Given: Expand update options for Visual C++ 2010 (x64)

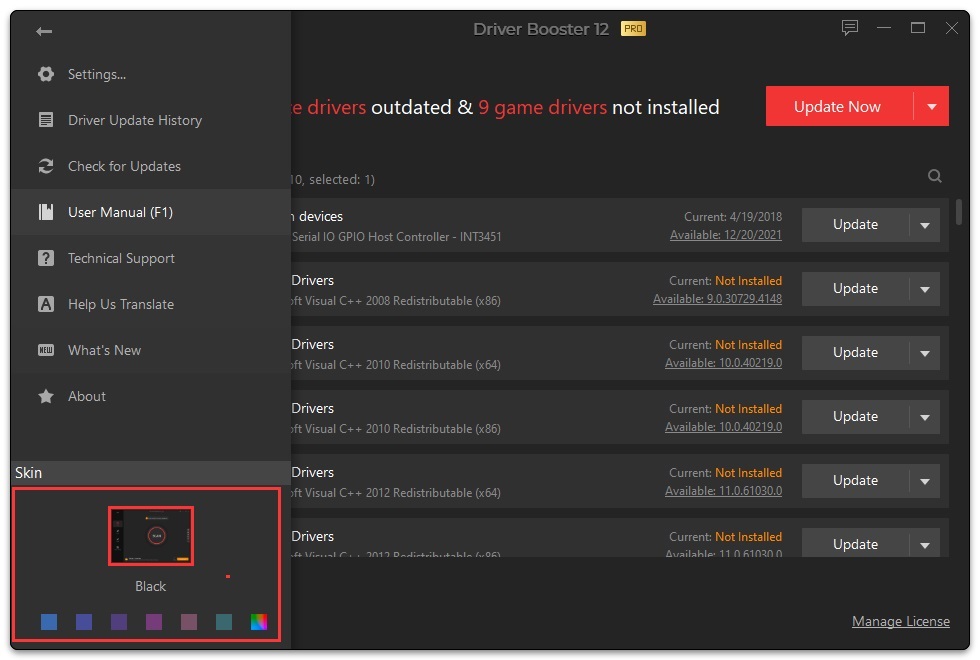Looking at the screenshot, I should [x=924, y=353].
